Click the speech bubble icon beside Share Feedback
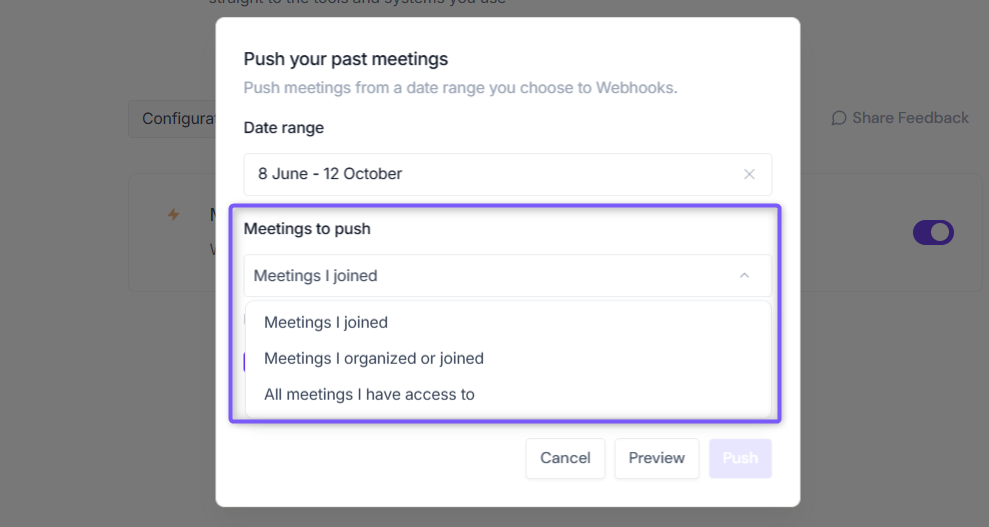This screenshot has width=989, height=527. pyautogui.click(x=838, y=118)
